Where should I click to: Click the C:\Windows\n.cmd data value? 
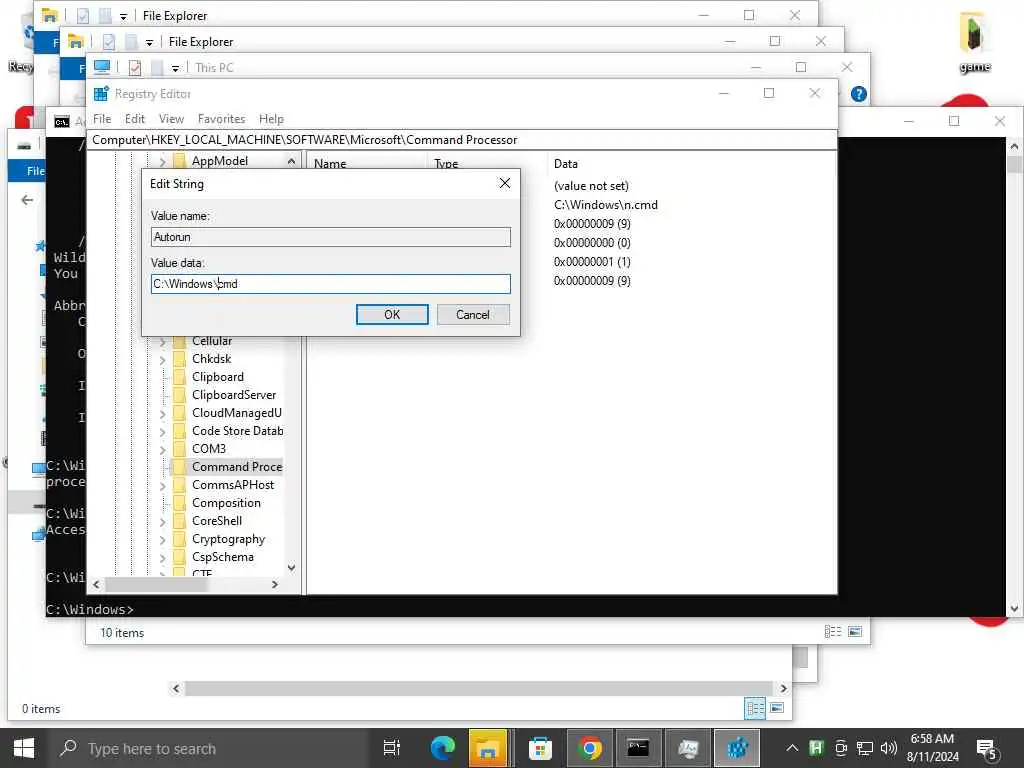coord(605,205)
